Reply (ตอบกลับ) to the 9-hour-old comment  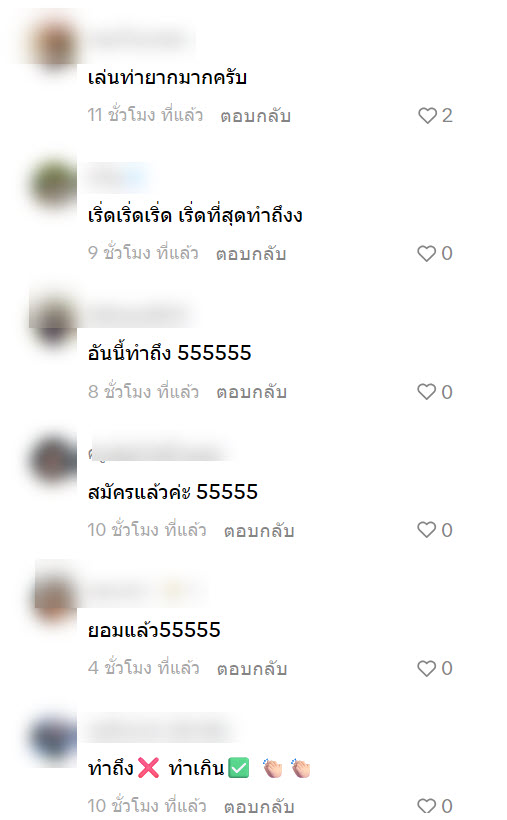[251, 254]
